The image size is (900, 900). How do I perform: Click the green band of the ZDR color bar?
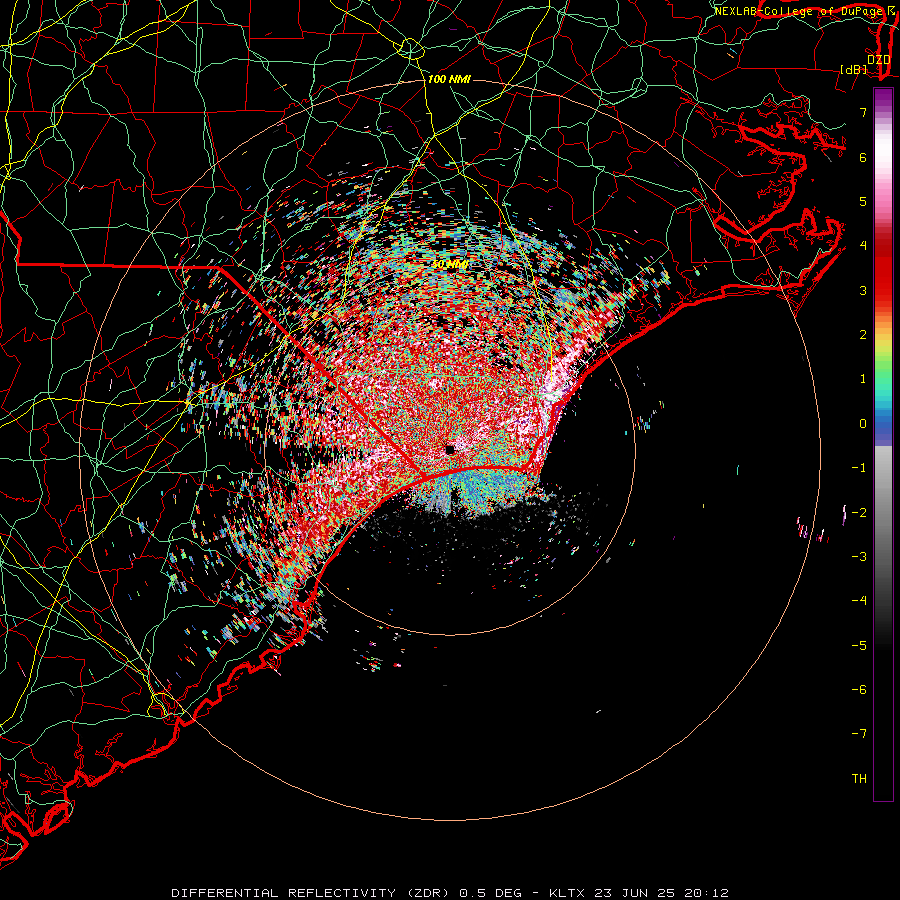pyautogui.click(x=883, y=373)
